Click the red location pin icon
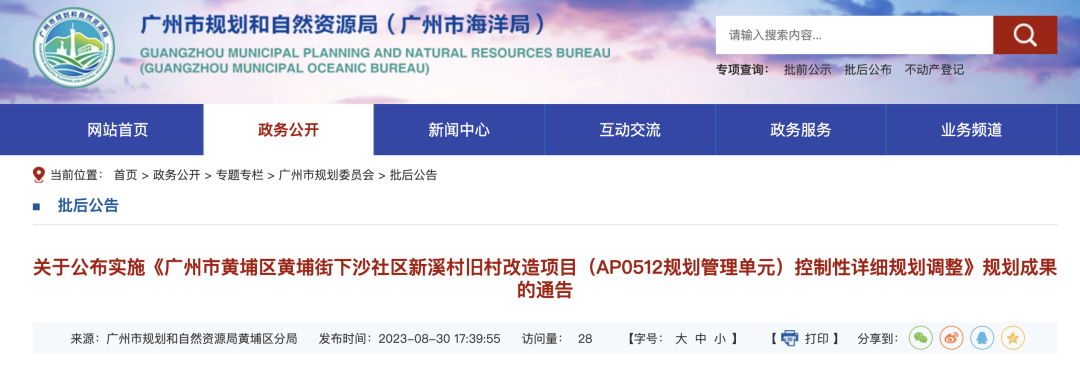1080x371 pixels. 39,175
